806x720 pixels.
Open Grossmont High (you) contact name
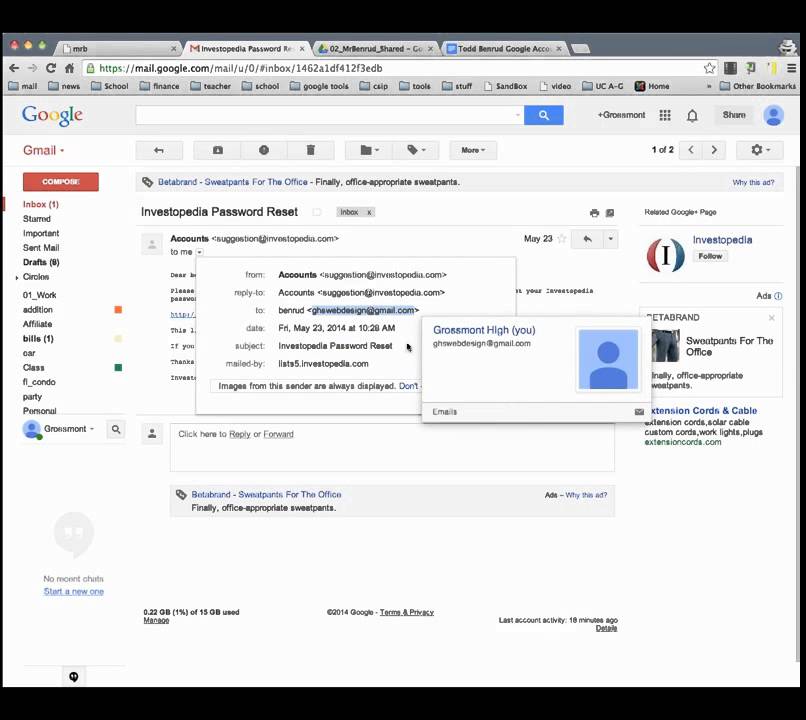click(x=484, y=330)
